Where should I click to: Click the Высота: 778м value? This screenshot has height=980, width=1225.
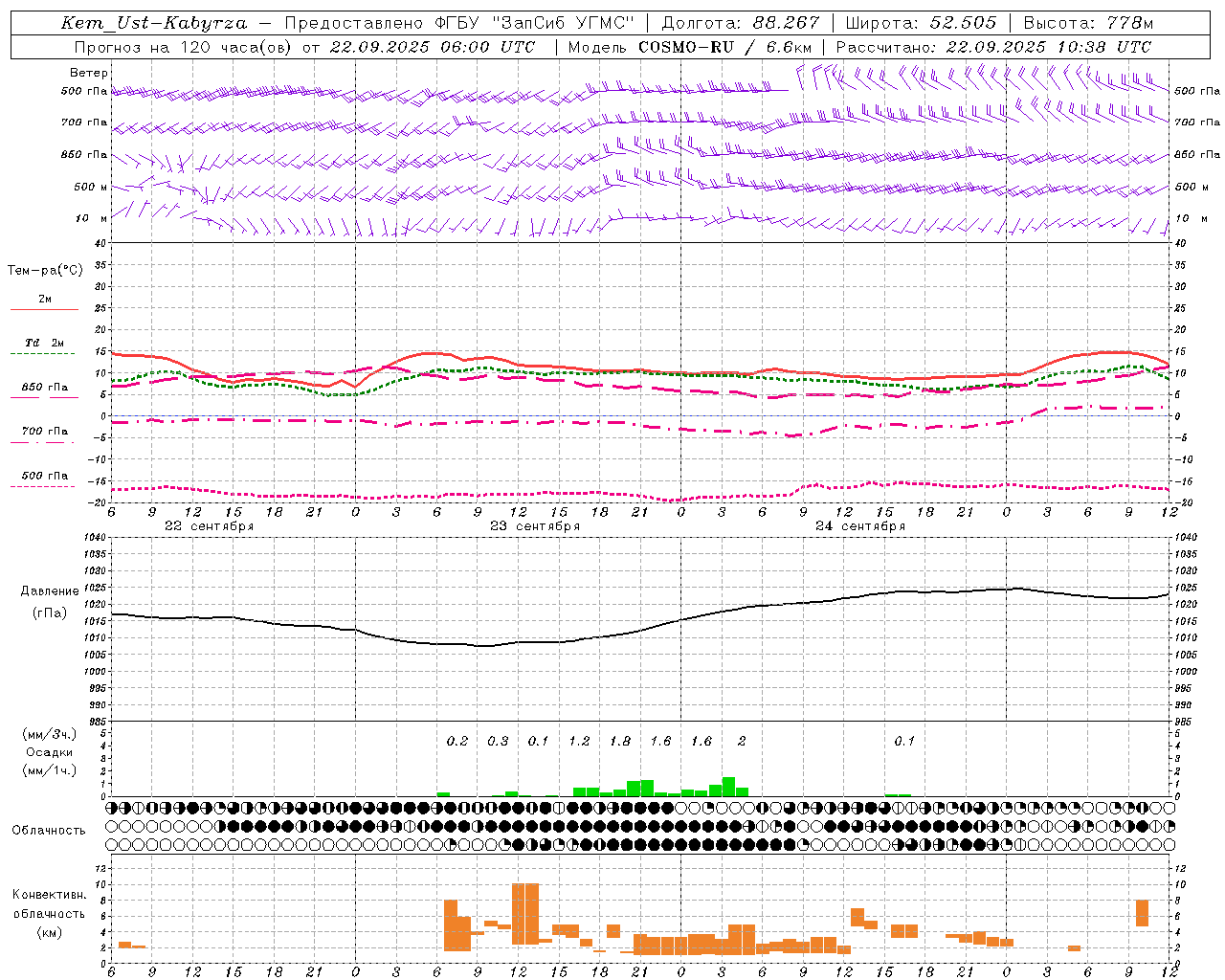coord(1088,23)
